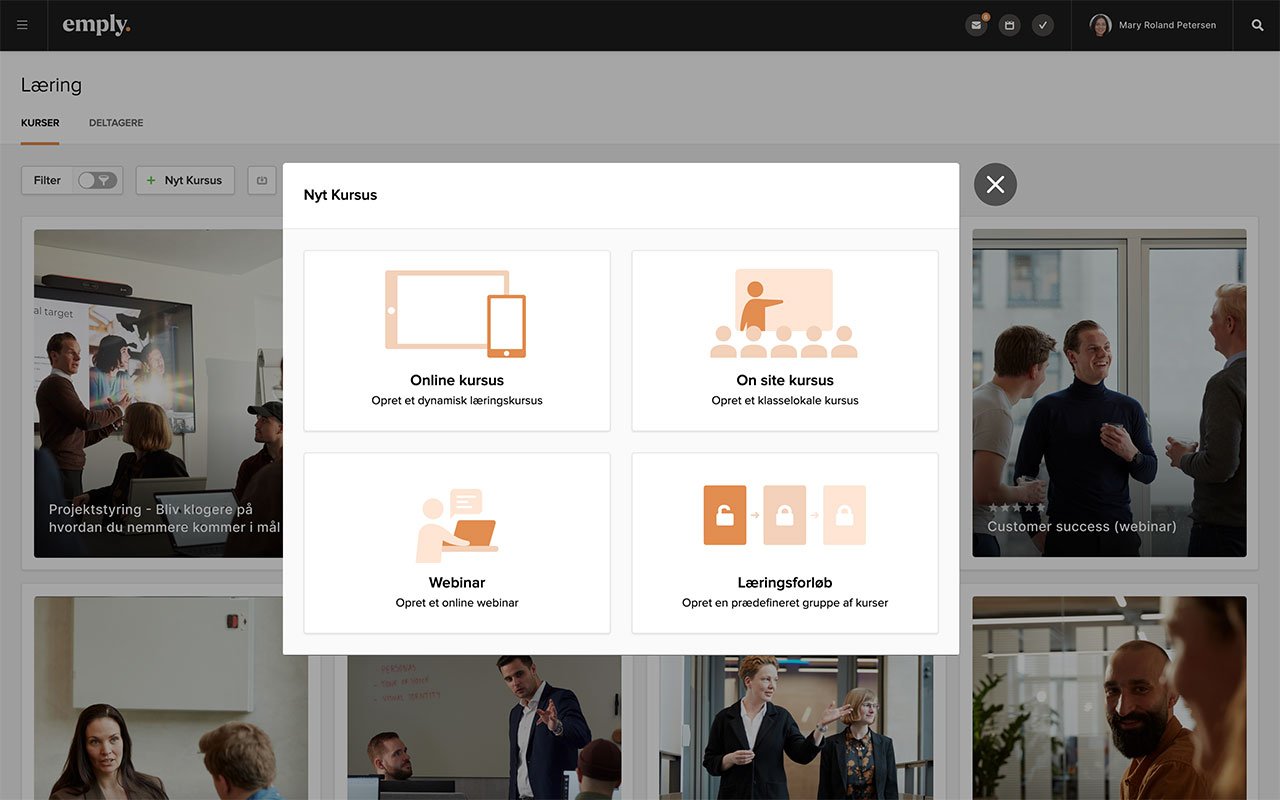Choose Webinar course option

457,543
